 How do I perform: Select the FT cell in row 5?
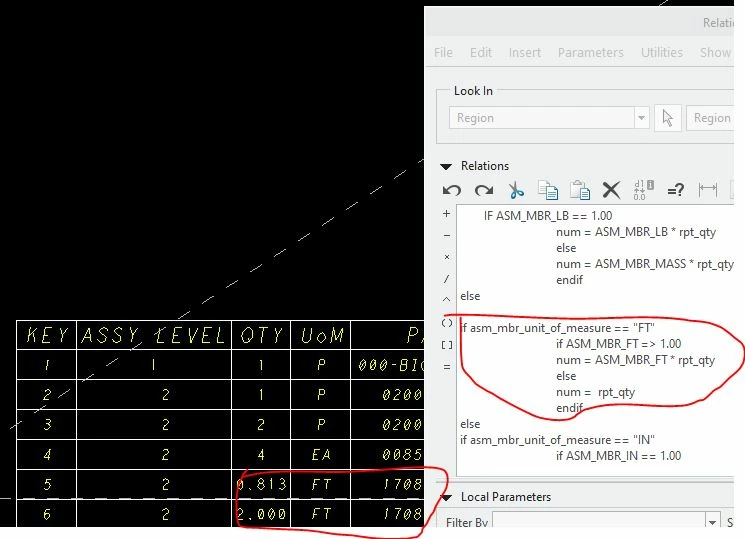(321, 484)
